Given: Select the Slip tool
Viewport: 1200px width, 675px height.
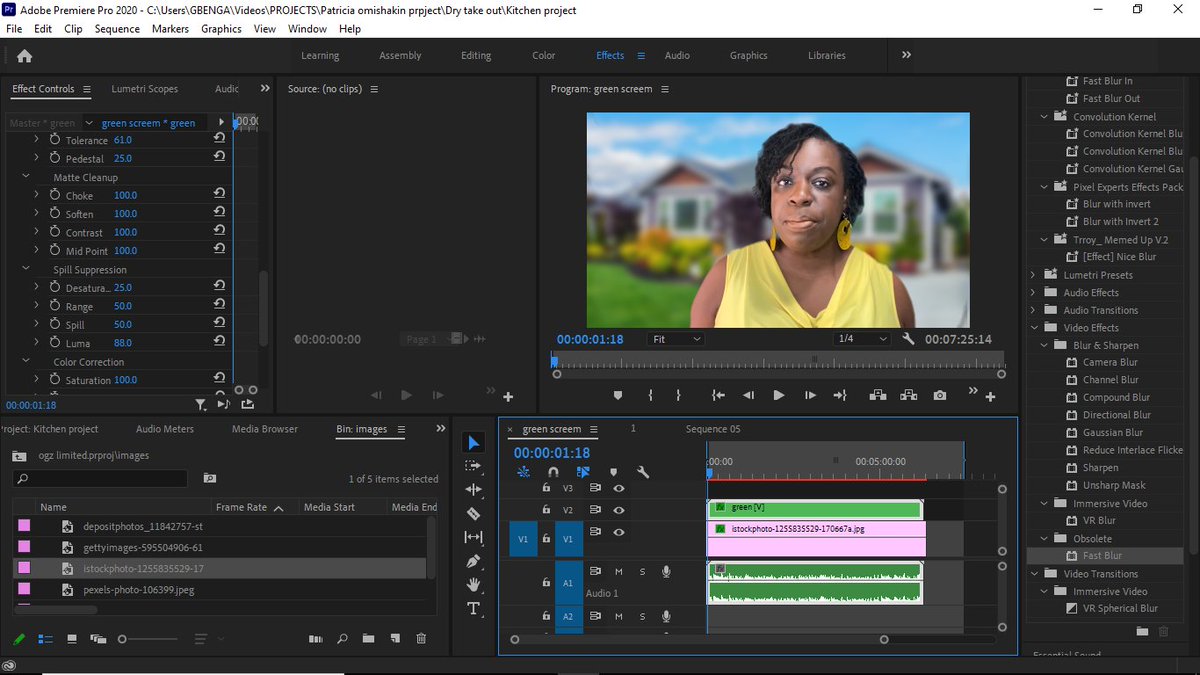Looking at the screenshot, I should 474,537.
